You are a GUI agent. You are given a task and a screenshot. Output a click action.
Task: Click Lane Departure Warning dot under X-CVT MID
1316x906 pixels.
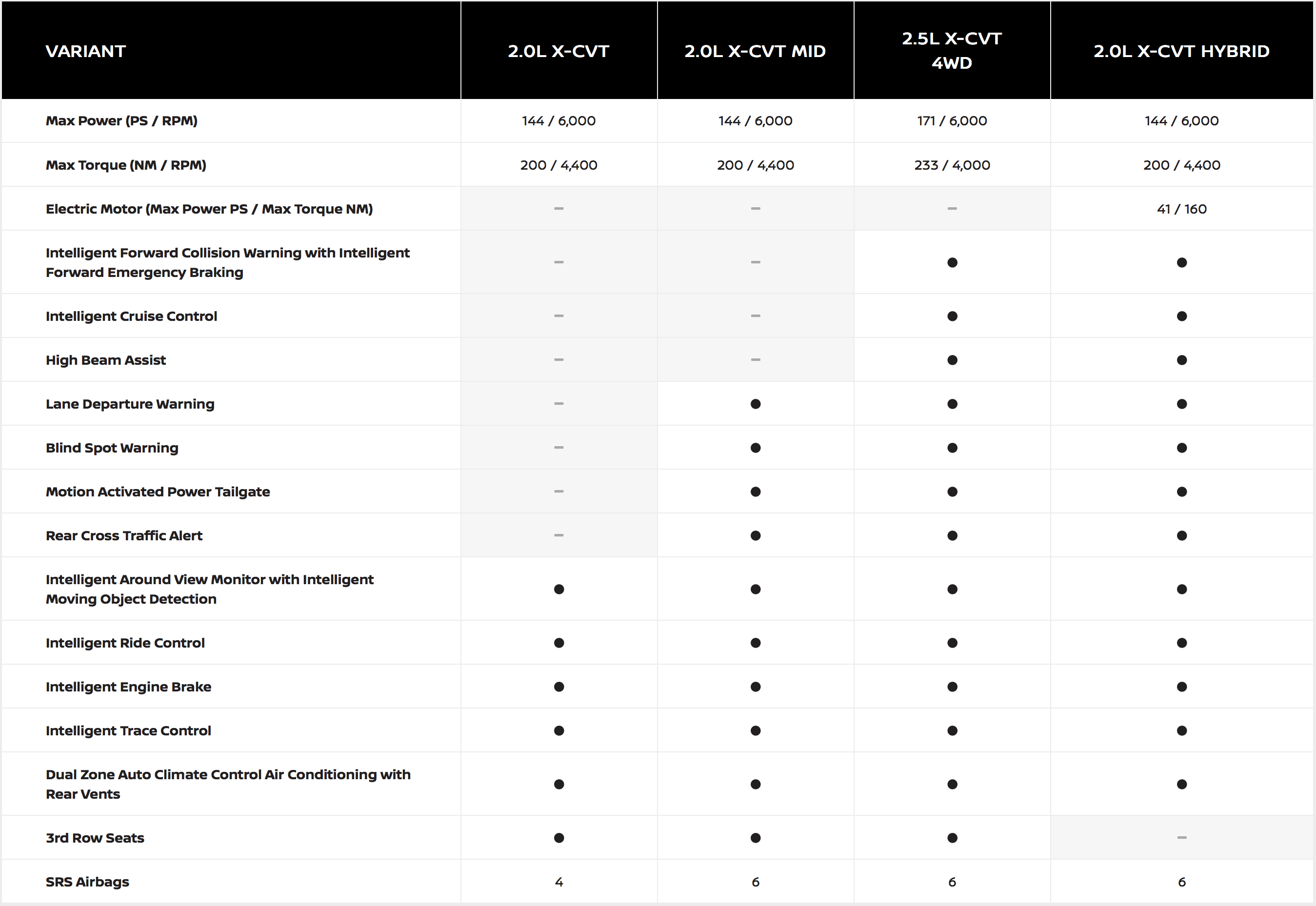click(x=755, y=404)
